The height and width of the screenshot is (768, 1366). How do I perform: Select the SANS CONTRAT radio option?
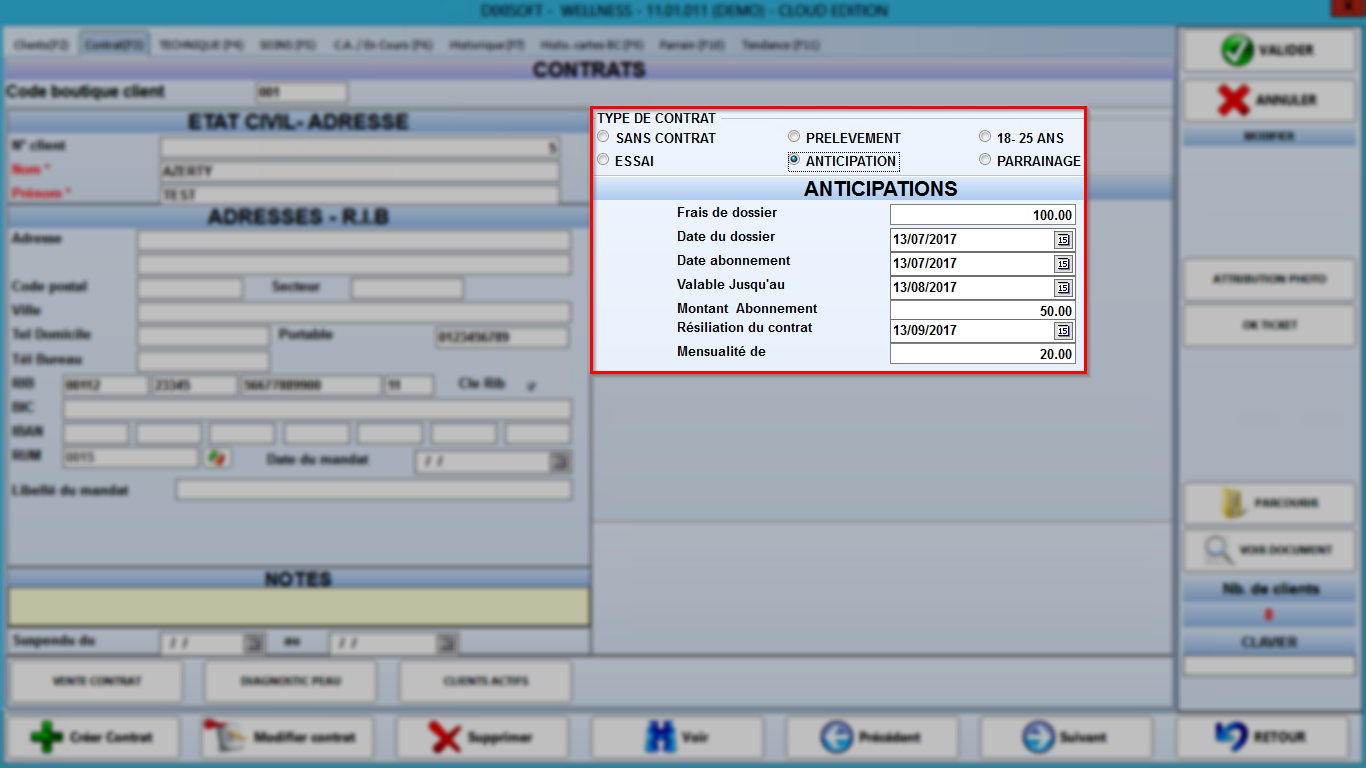[603, 137]
